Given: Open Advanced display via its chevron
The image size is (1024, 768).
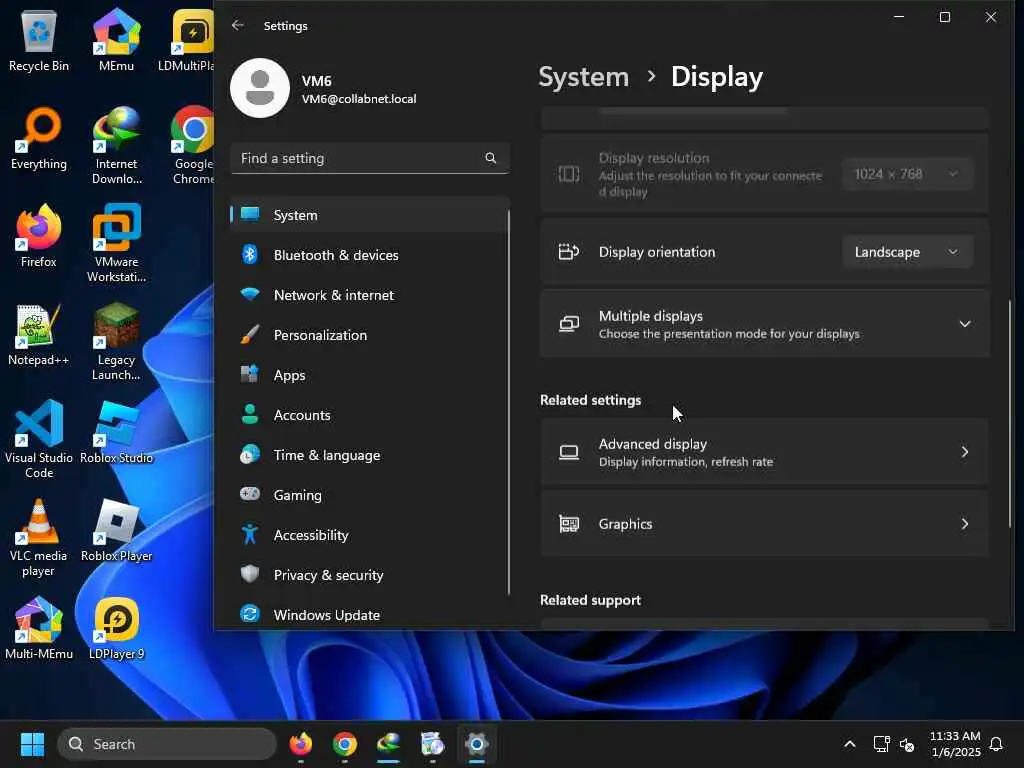Looking at the screenshot, I should (965, 452).
